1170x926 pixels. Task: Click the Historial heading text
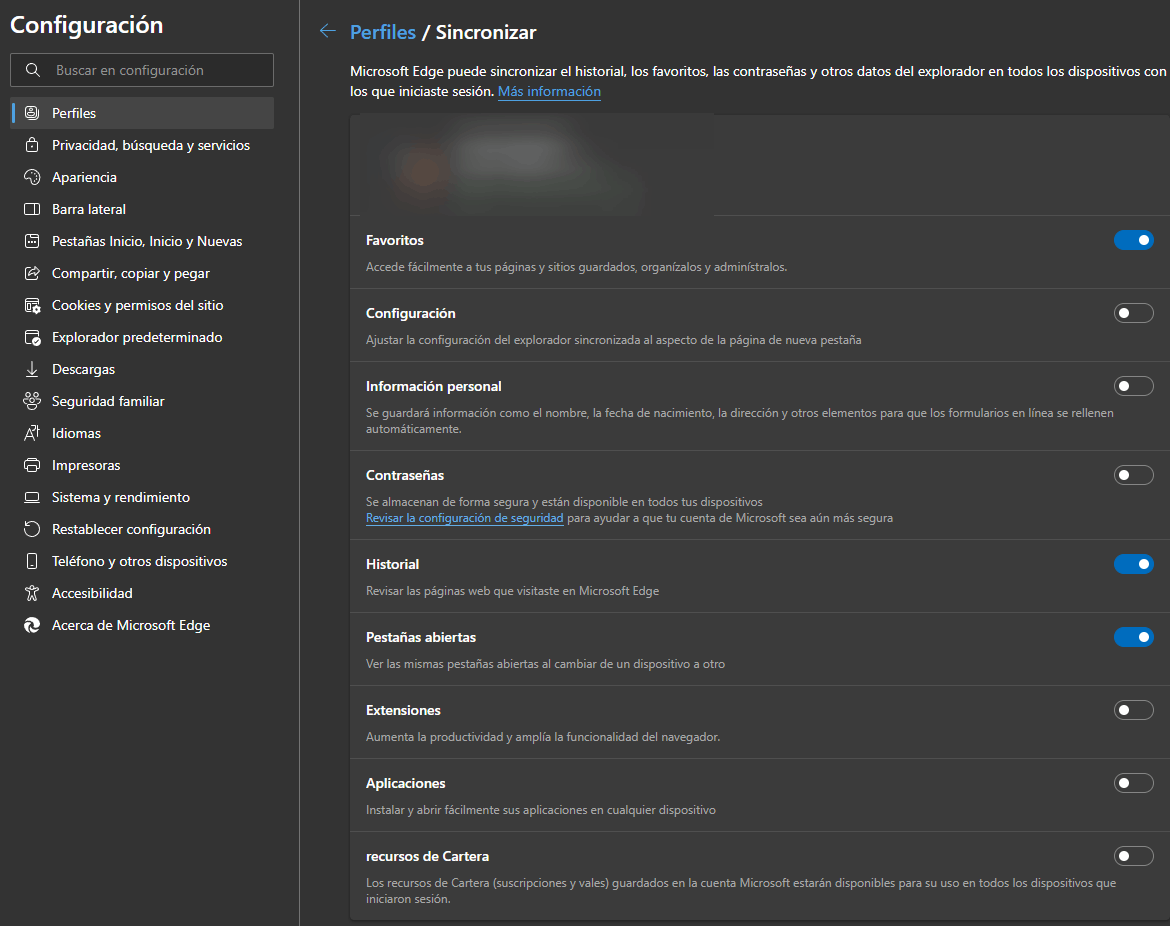(392, 564)
